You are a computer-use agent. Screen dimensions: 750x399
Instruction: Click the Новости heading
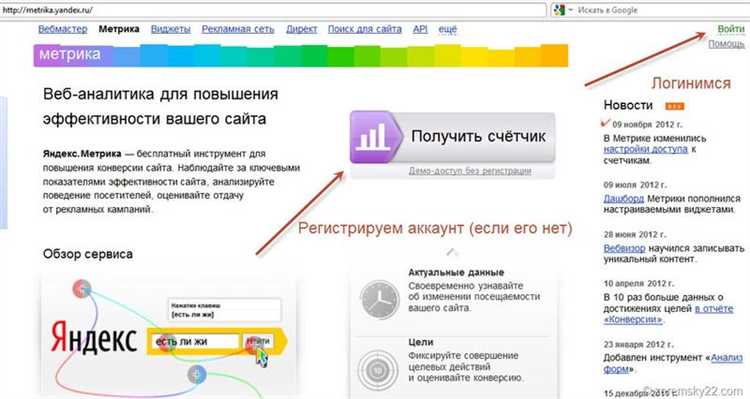click(628, 105)
